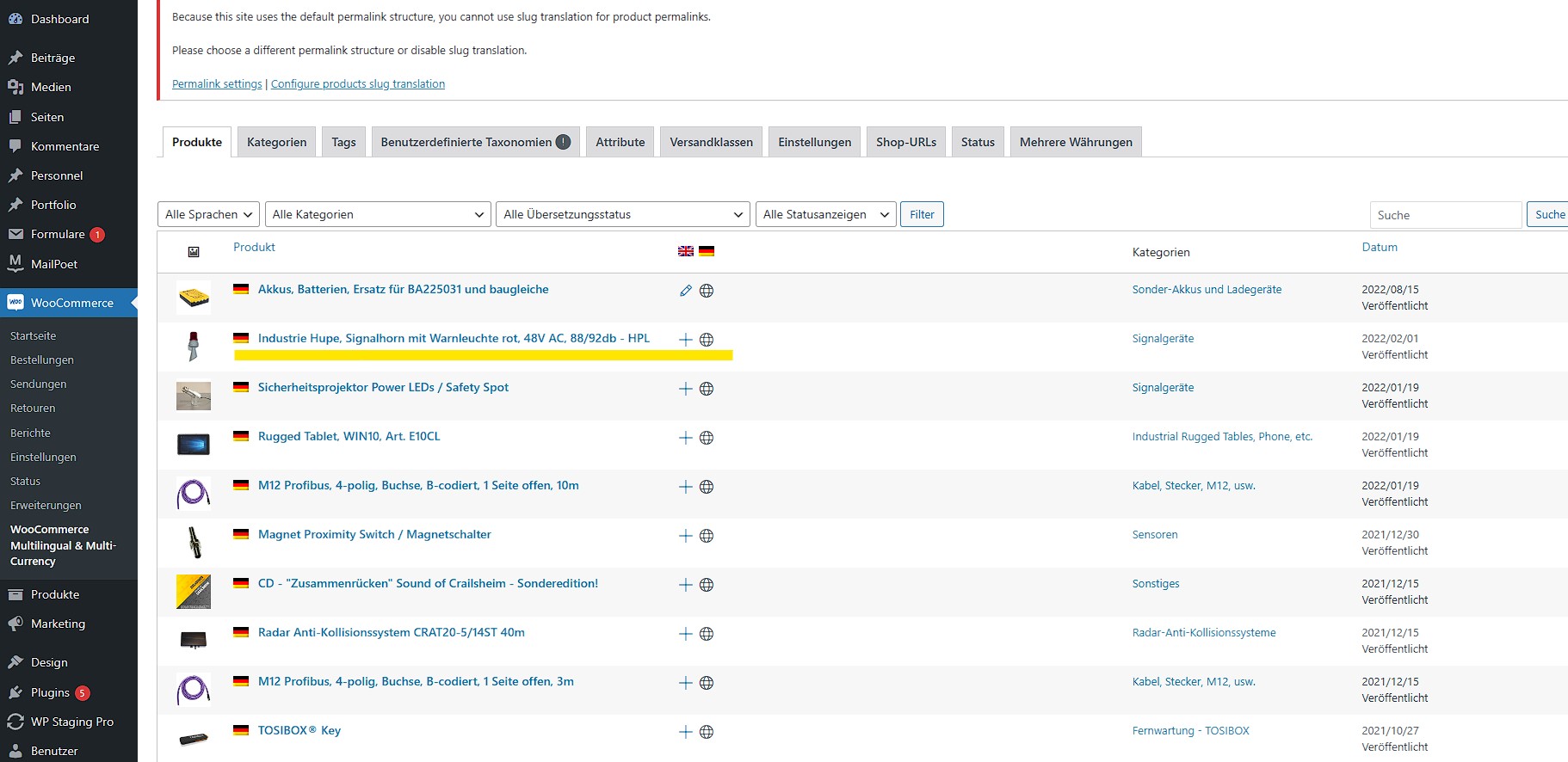Add translation for Sicherheitsprojektor Power LEDs
Screen dimensions: 1568x762
[x=686, y=389]
